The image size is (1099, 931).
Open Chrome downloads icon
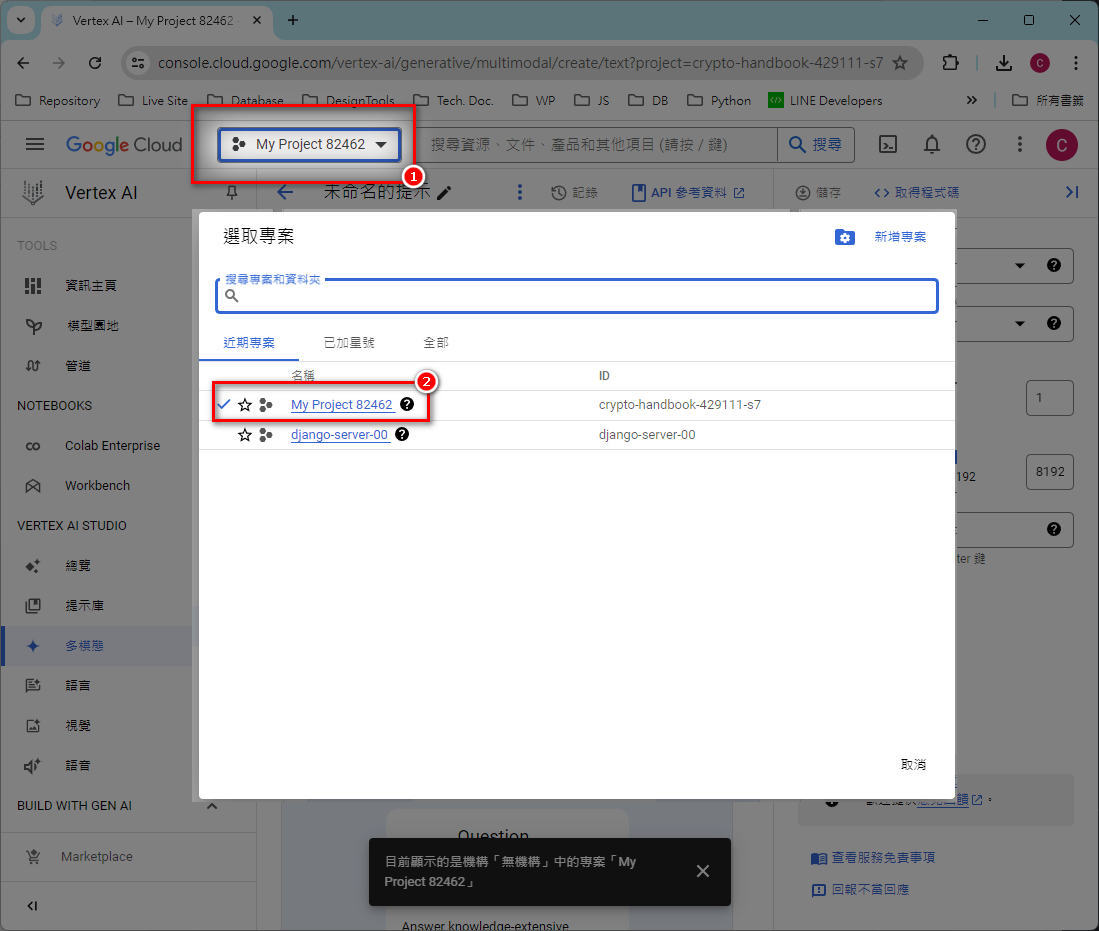[x=1004, y=63]
